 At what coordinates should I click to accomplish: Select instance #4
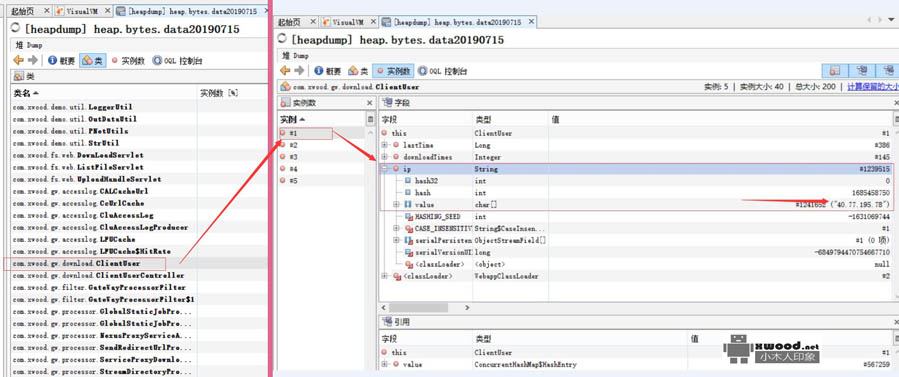tap(321, 169)
